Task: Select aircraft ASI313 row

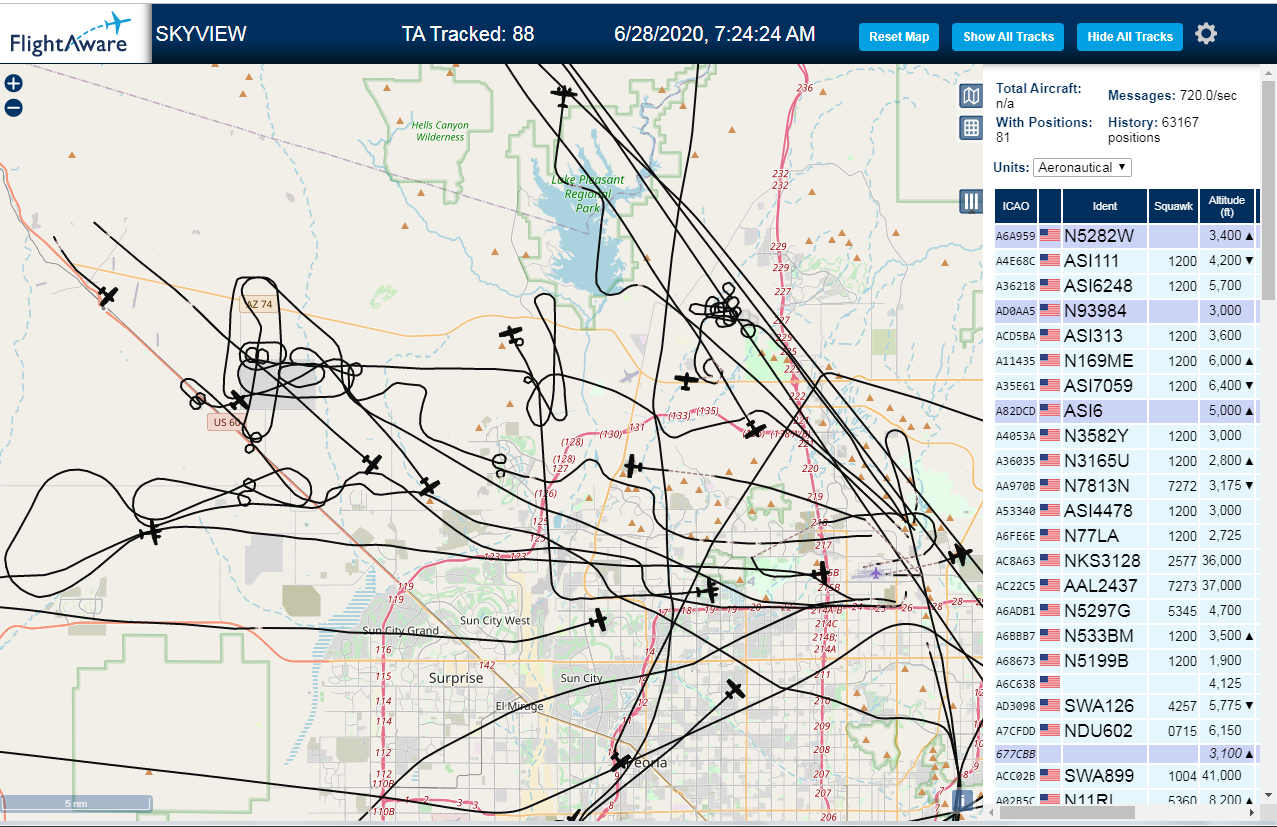Action: point(1125,336)
